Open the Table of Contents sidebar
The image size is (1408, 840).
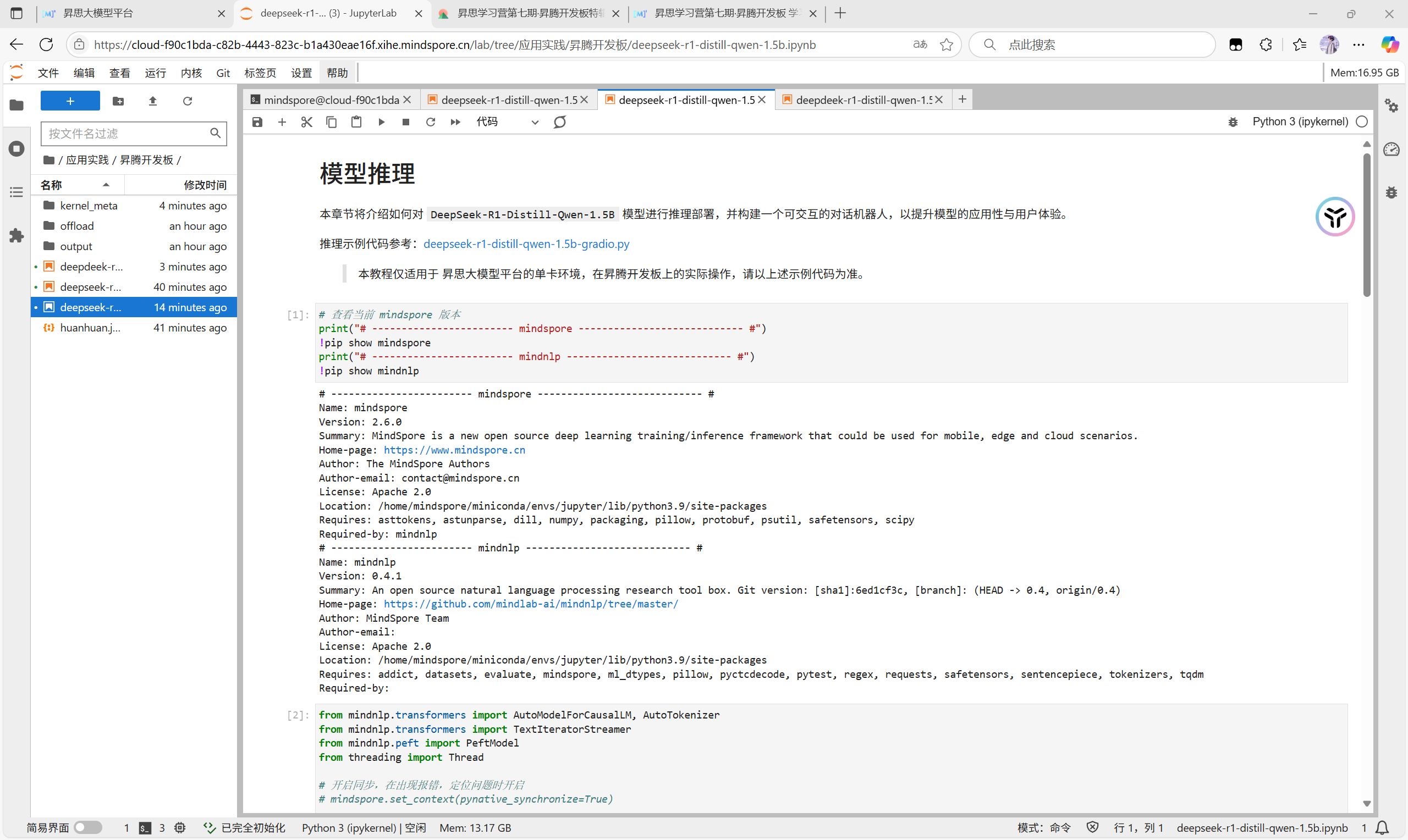tap(16, 192)
